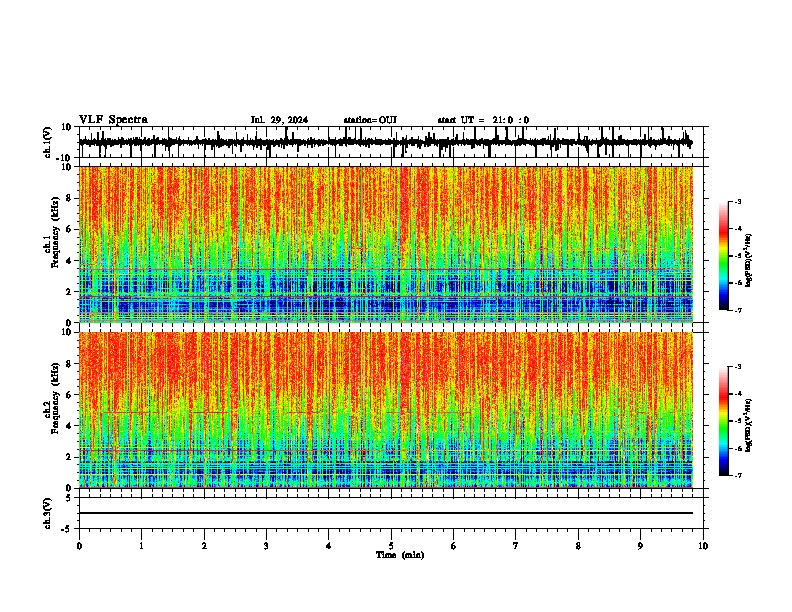The width and height of the screenshot is (792, 612).
Task: Click time axis tick label "10"
Action: [x=703, y=546]
